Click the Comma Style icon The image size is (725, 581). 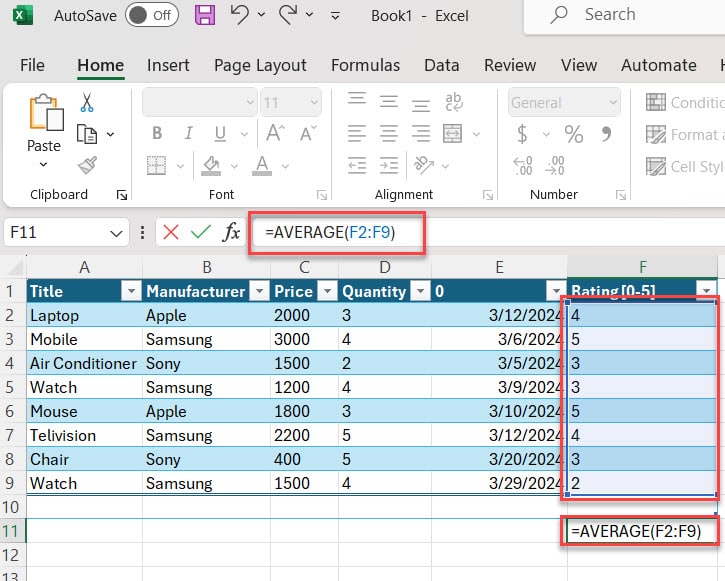(x=606, y=134)
